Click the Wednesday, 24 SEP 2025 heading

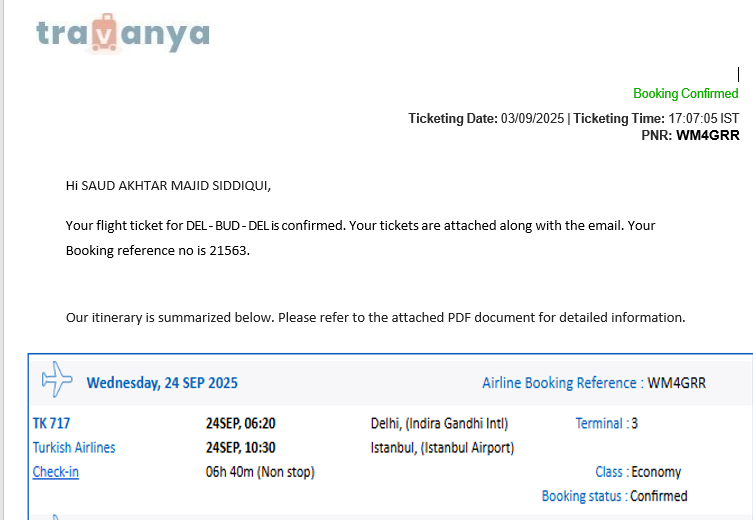tap(162, 383)
